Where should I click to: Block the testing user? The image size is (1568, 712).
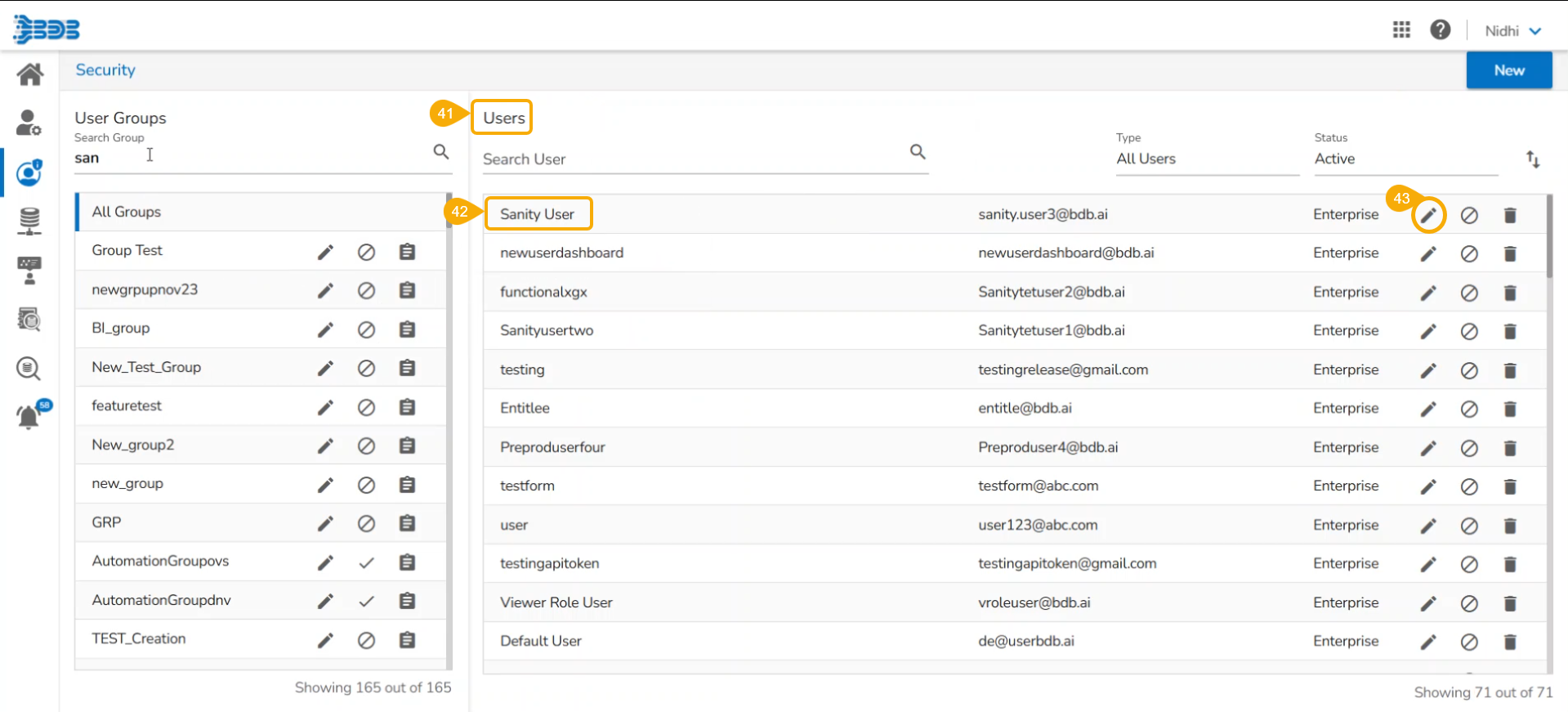[1468, 370]
